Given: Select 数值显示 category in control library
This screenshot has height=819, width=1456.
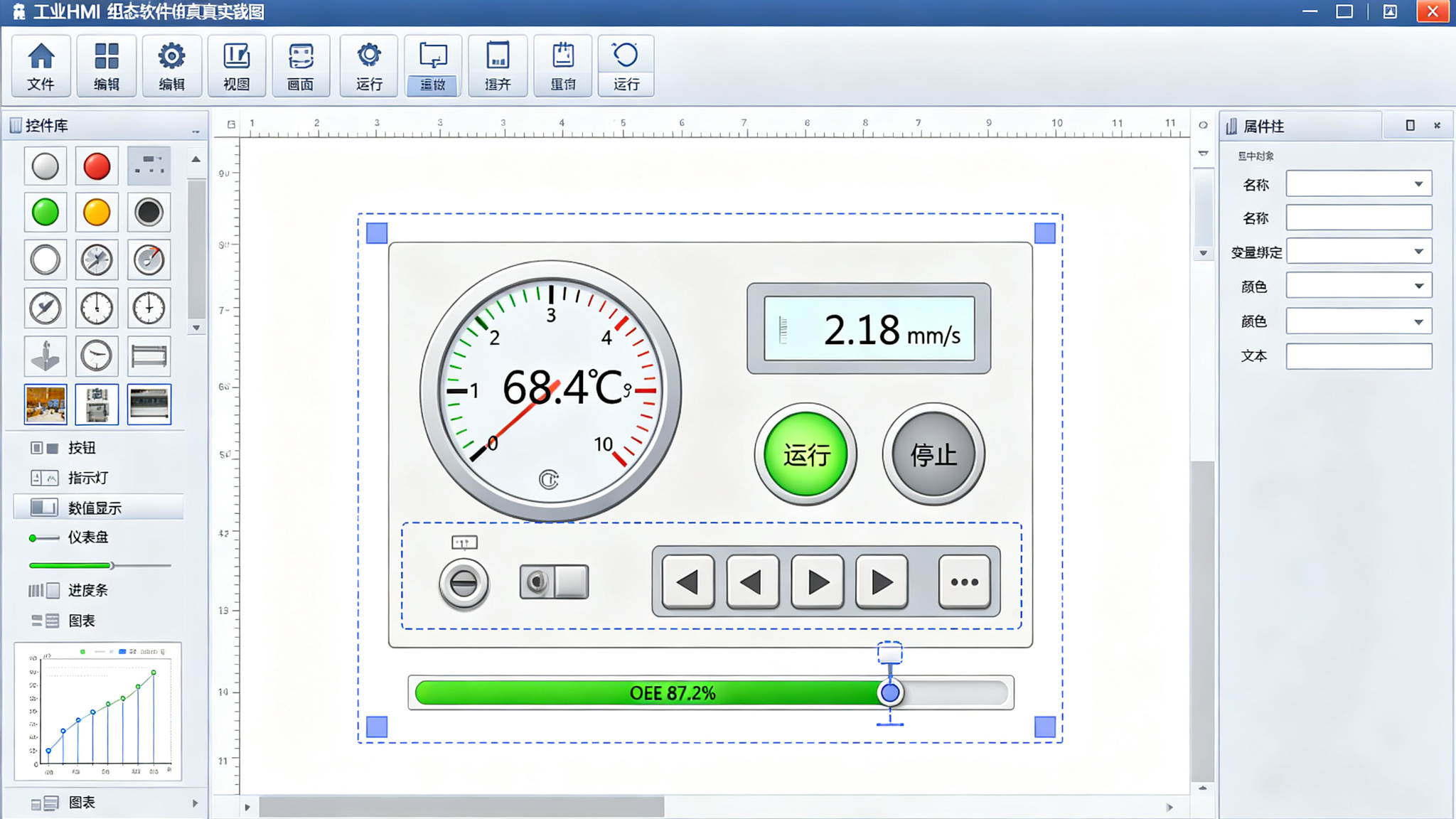Looking at the screenshot, I should [x=98, y=508].
